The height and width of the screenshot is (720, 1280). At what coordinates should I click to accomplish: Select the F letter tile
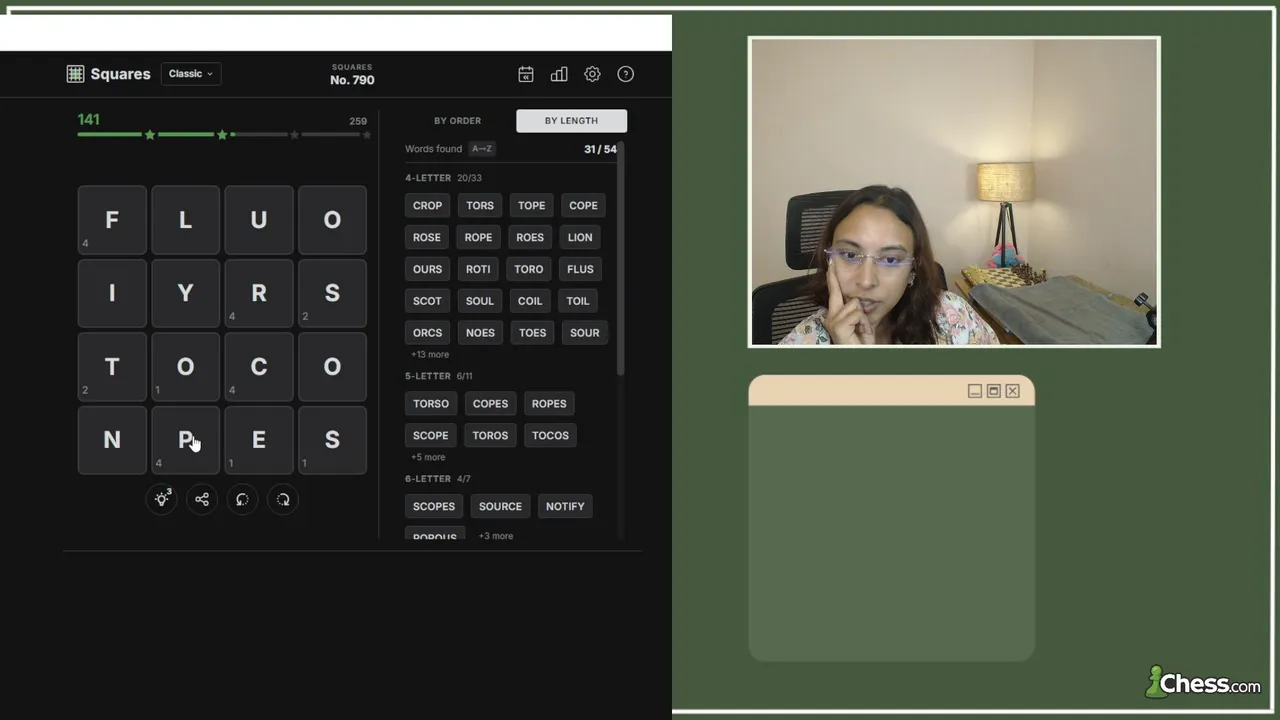(112, 220)
